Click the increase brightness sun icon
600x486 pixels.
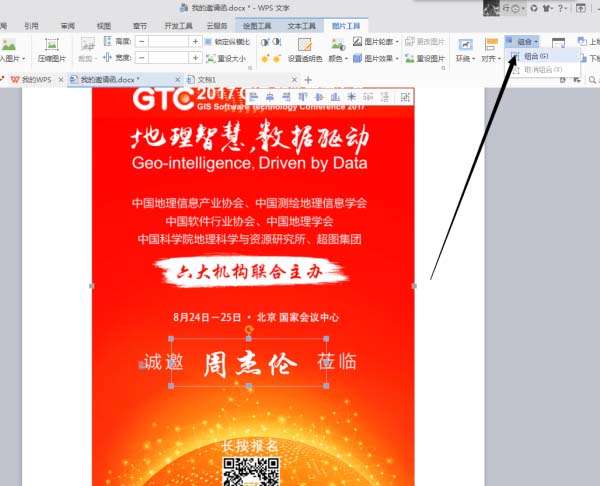pos(265,59)
